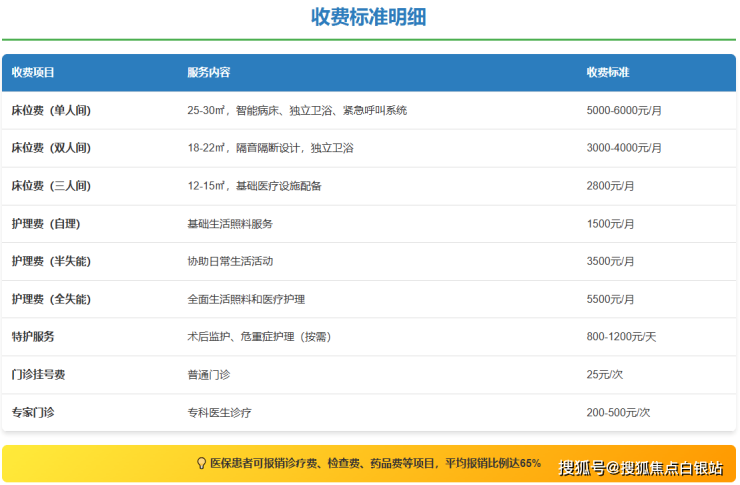The image size is (740, 485).
Task: Click the 800-1200元/天 price cell
Action: click(x=621, y=337)
